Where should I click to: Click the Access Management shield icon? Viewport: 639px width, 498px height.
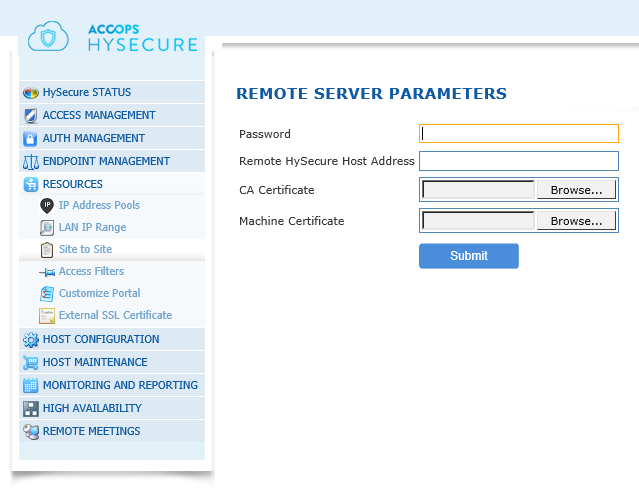tap(31, 116)
